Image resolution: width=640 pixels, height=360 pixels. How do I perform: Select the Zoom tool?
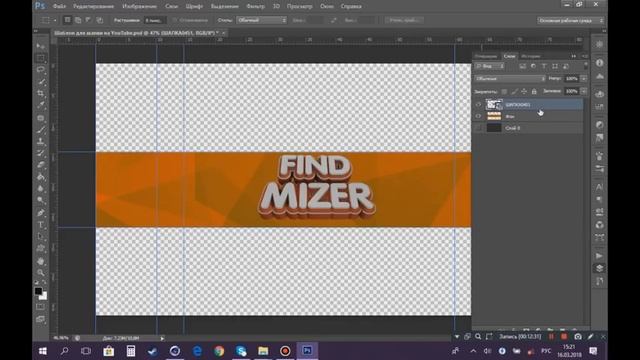[x=40, y=272]
